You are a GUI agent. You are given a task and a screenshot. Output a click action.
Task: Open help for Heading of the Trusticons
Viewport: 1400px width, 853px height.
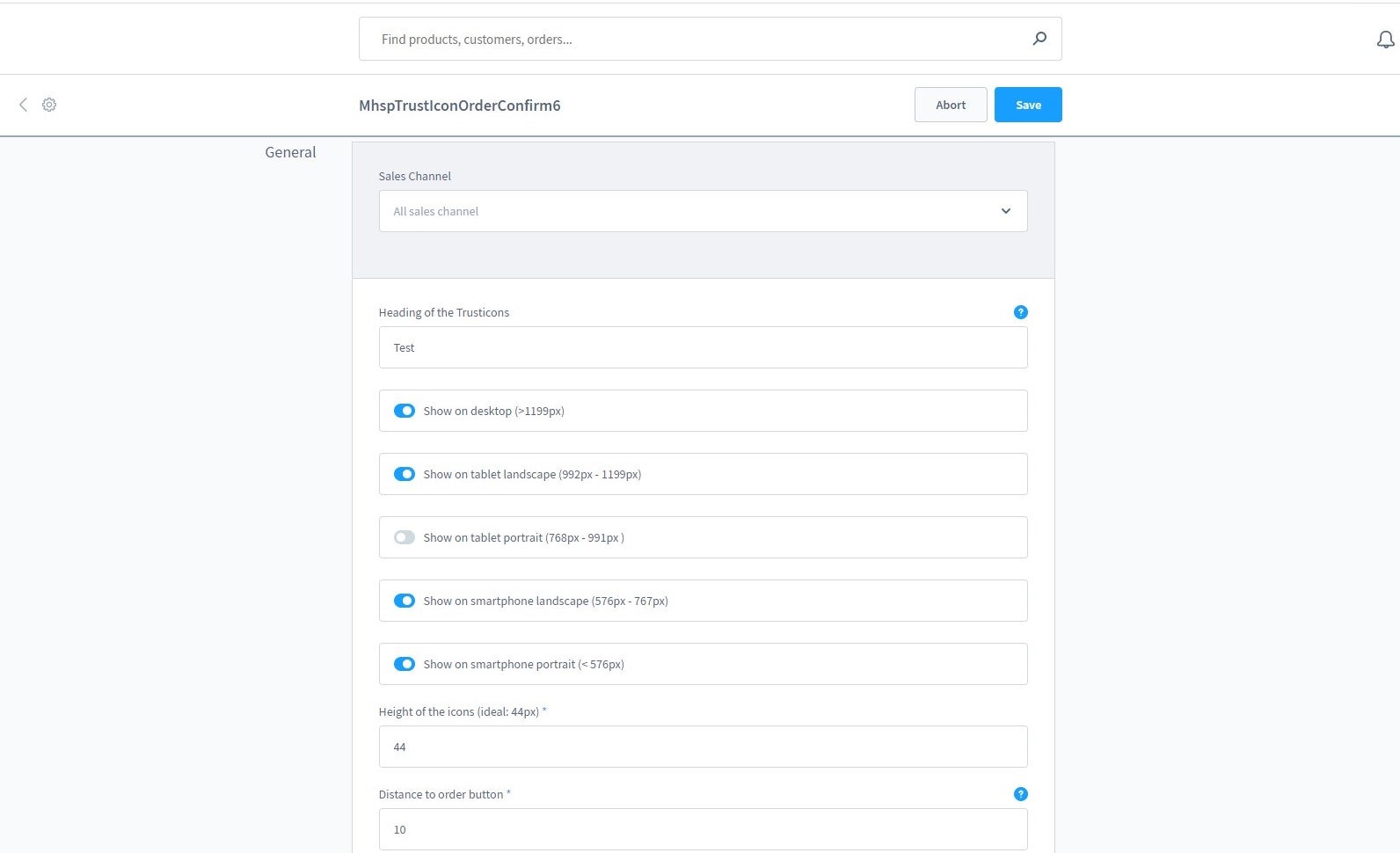1020,312
